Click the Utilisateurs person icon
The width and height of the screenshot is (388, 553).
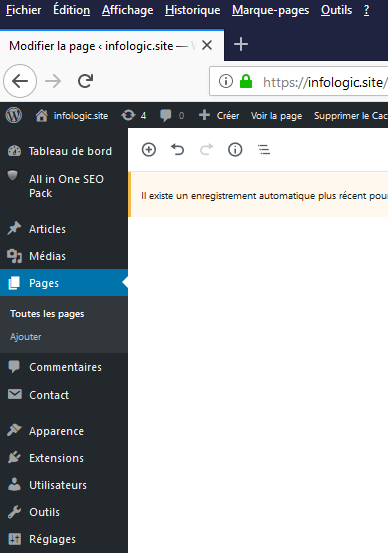[x=14, y=484]
